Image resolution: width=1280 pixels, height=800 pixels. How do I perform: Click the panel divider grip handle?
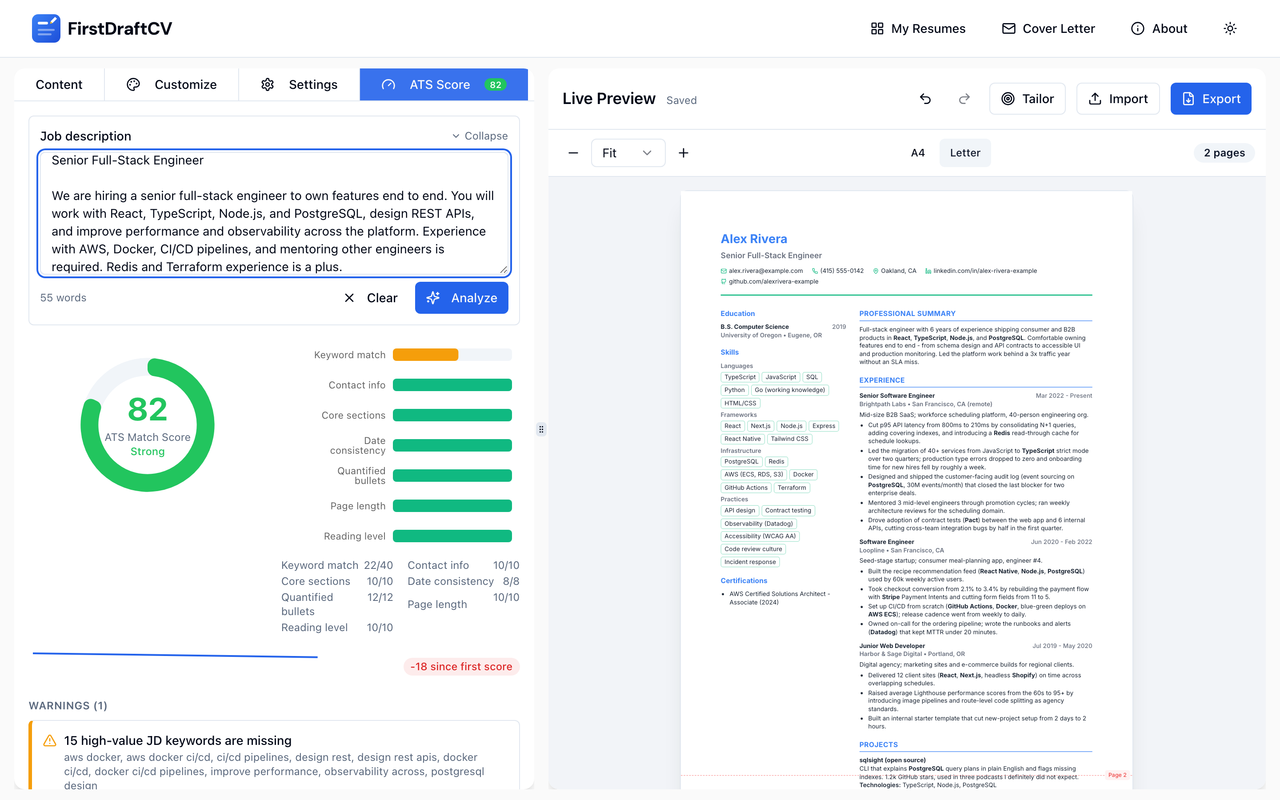point(541,429)
